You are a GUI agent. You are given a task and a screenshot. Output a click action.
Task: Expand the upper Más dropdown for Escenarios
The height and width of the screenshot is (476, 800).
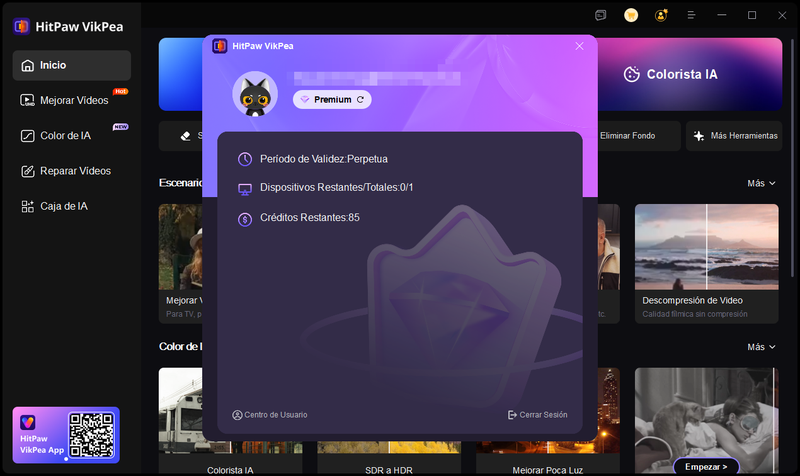click(760, 183)
